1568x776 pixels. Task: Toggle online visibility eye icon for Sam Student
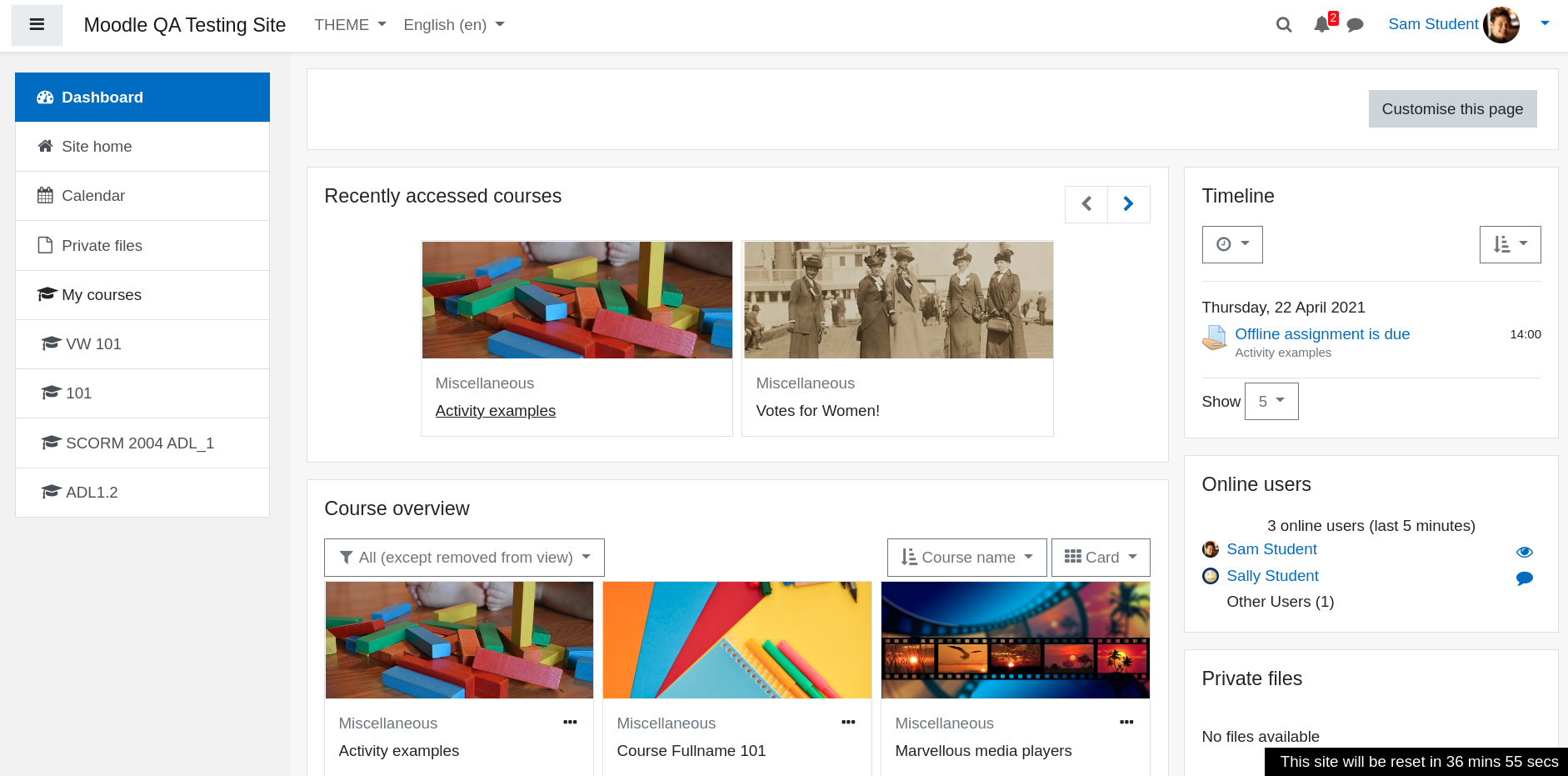point(1525,552)
